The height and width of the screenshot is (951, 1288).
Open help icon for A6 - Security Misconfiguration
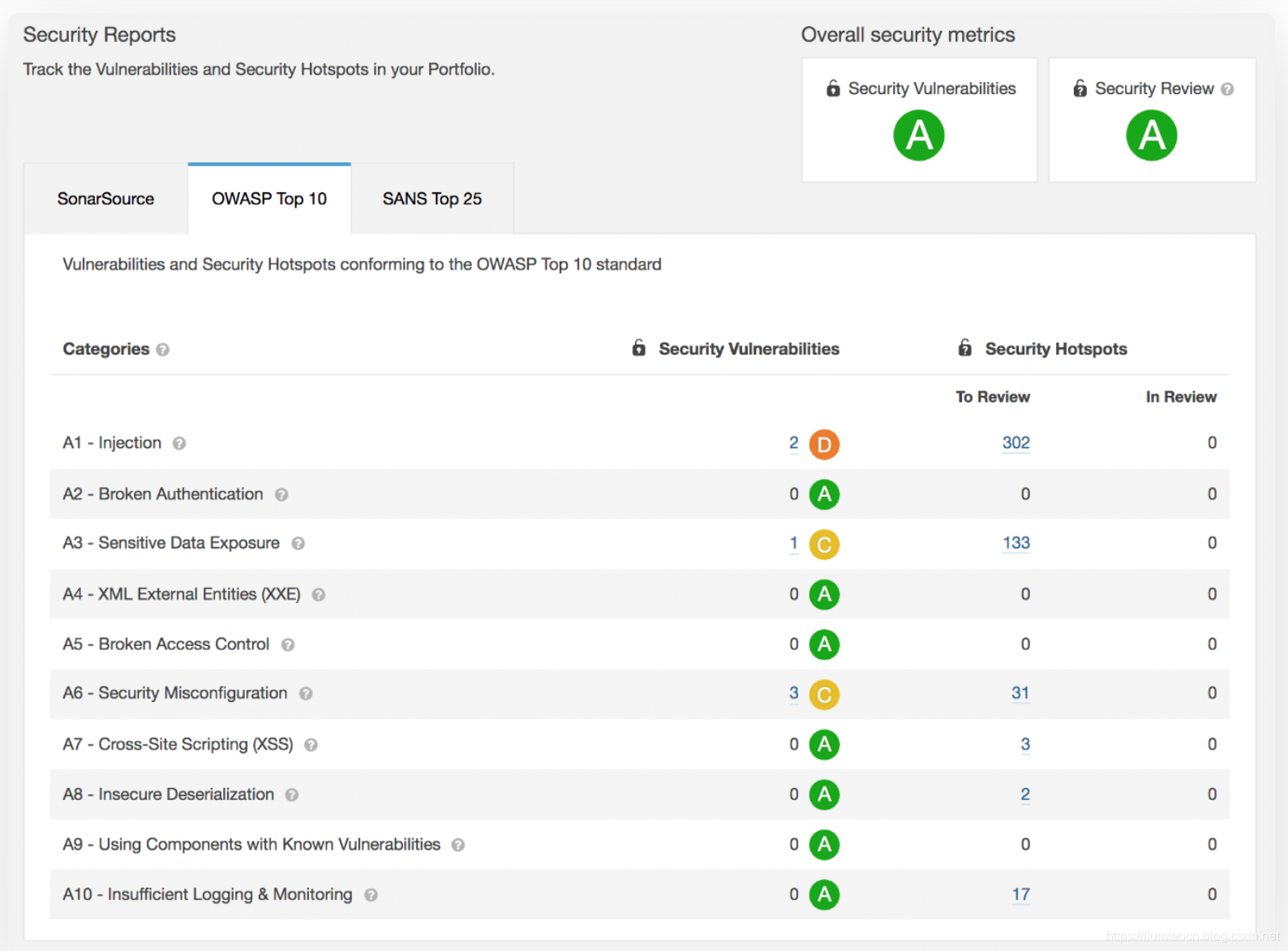click(306, 694)
